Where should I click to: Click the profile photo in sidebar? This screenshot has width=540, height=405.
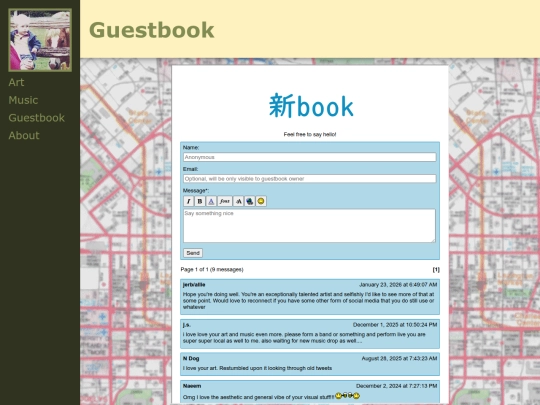coord(40,40)
